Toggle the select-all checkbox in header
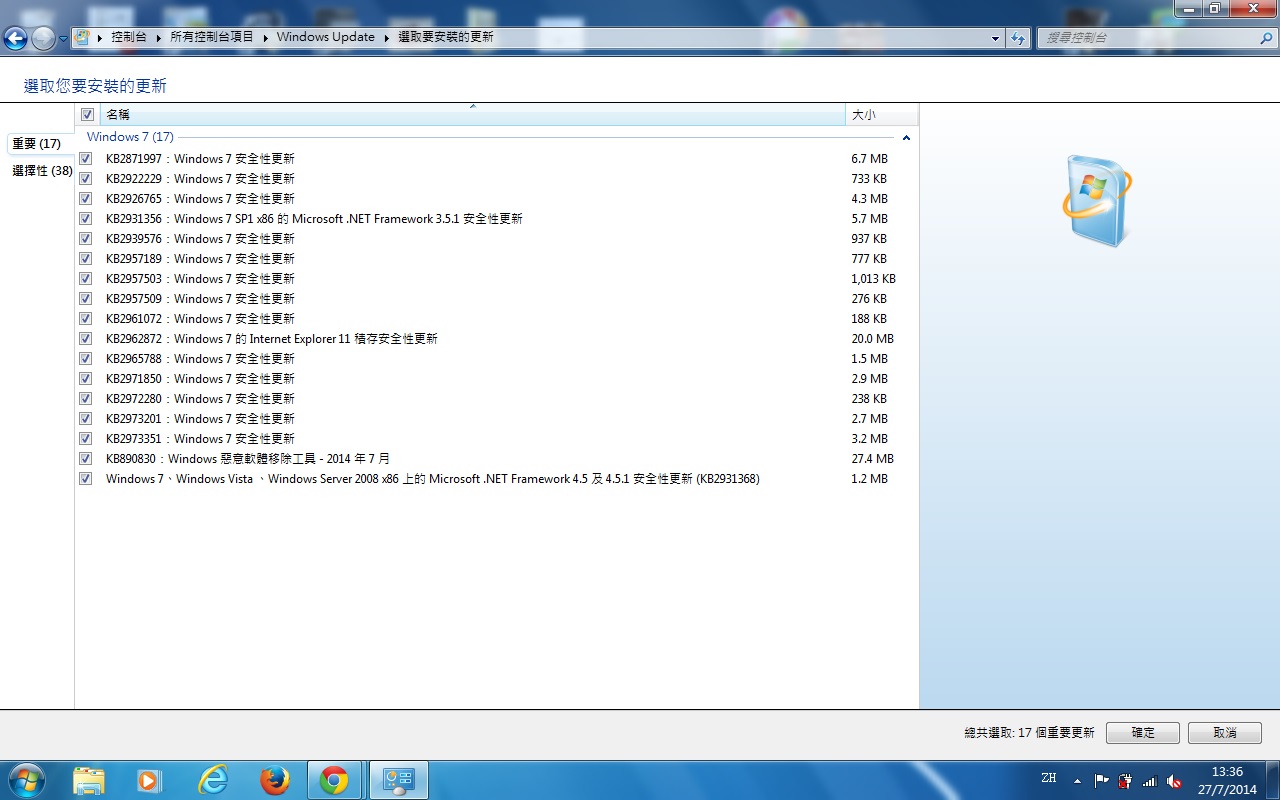The image size is (1280, 800). tap(87, 115)
